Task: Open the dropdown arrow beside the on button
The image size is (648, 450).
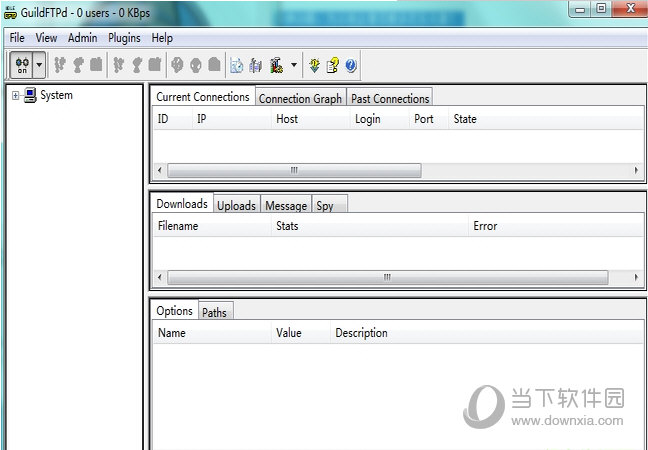Action: 39,65
